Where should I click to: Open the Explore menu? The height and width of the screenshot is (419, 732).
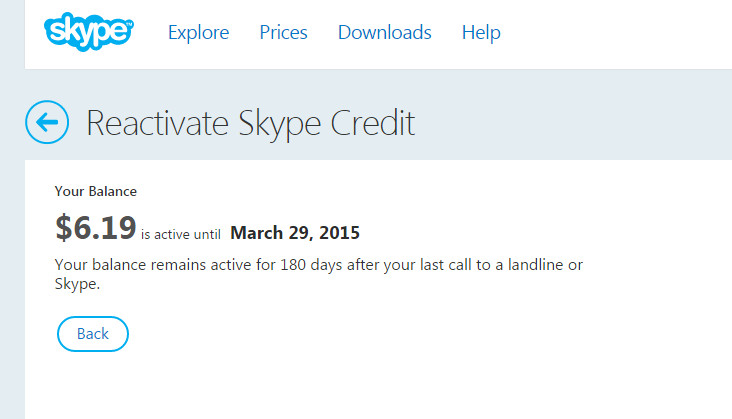point(198,32)
